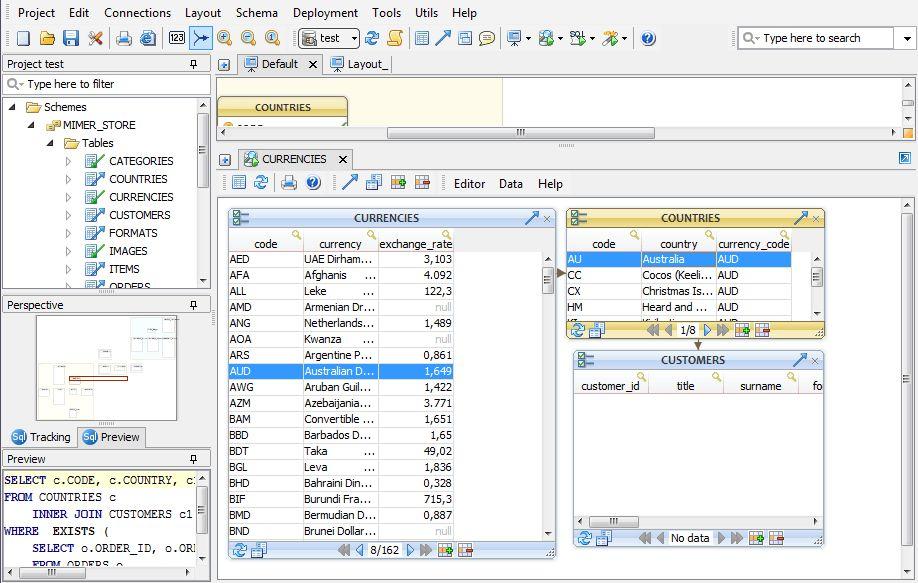Viewport: 918px width, 583px height.
Task: Open the column checklist in CURRENCIES frame header
Action: click(240, 218)
